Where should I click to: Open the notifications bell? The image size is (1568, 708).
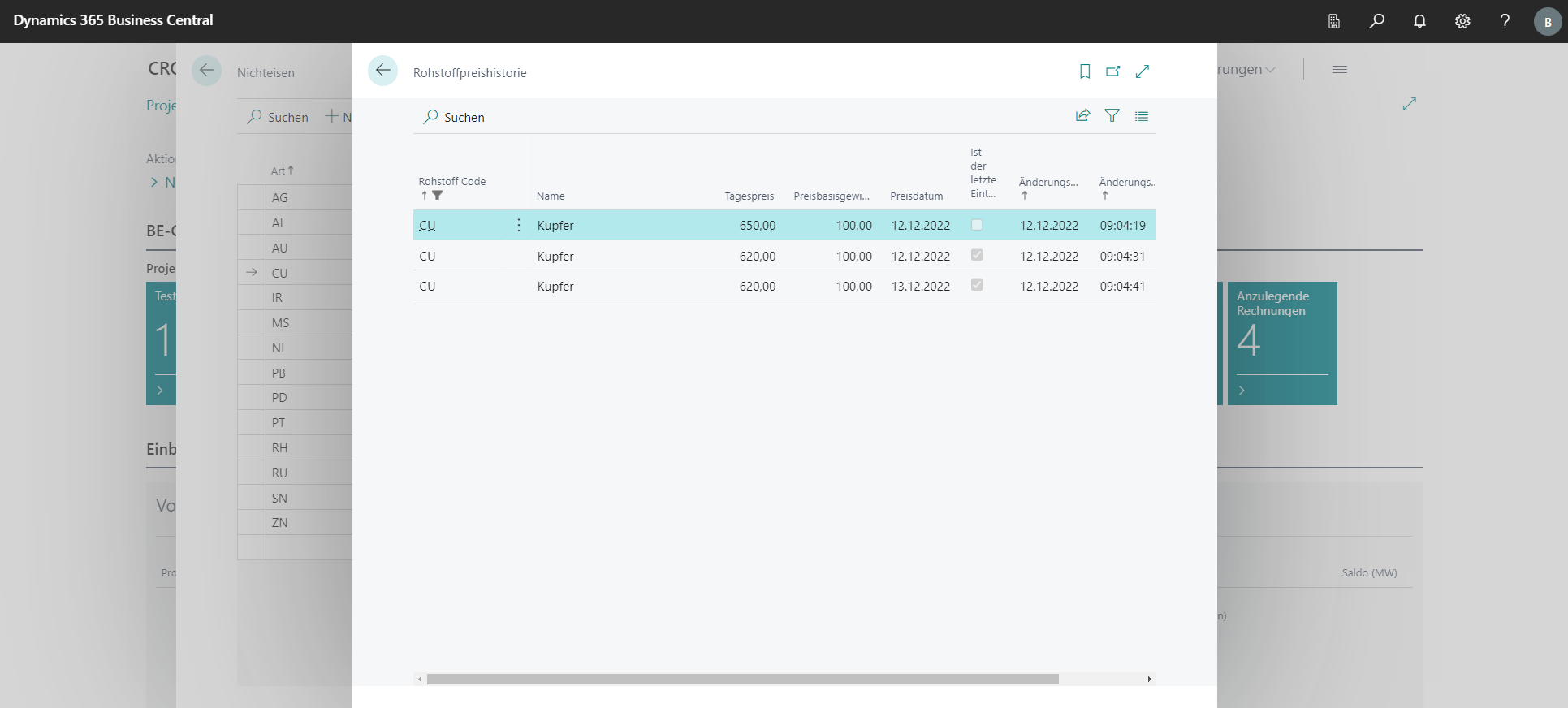1419,21
